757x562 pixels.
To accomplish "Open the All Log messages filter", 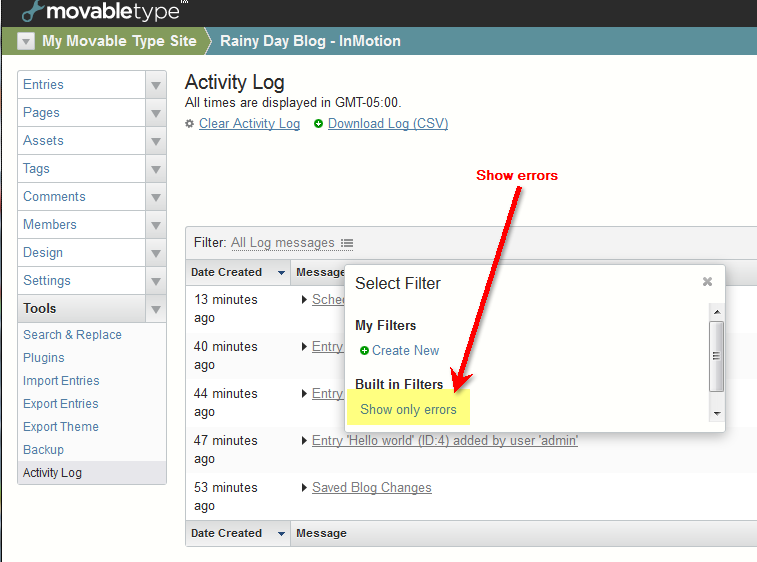I will click(x=282, y=242).
